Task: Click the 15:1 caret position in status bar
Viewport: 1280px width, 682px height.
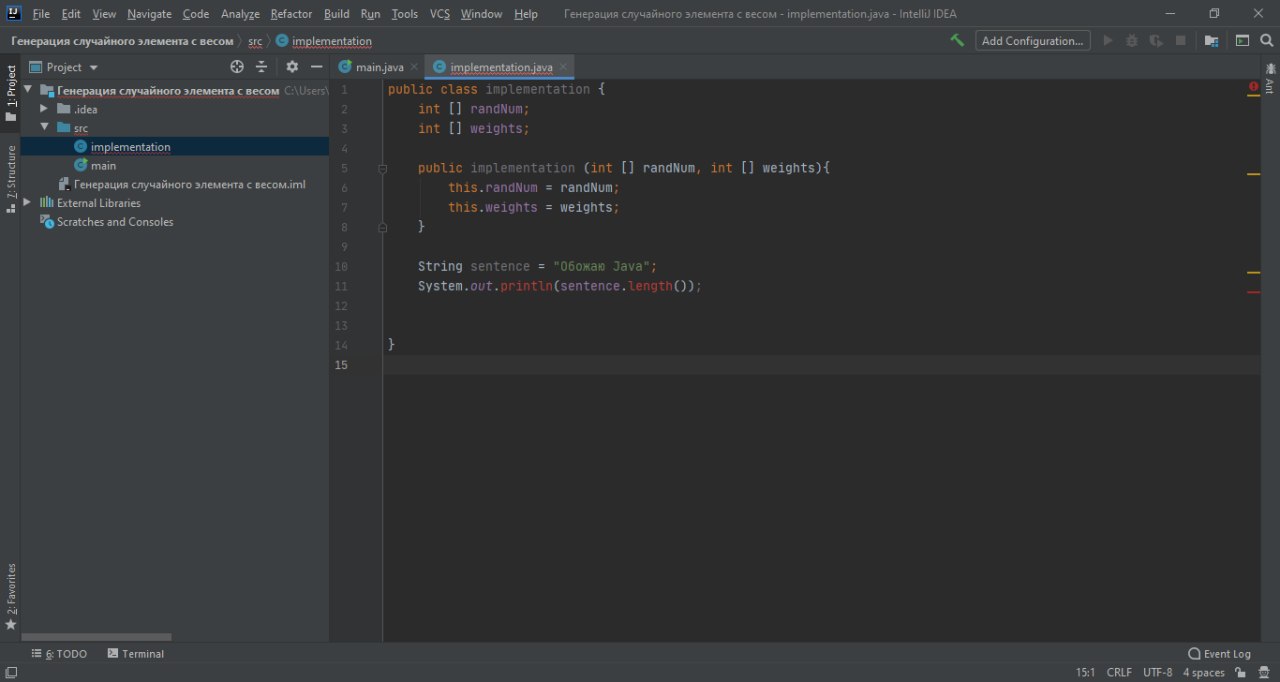Action: point(1085,673)
